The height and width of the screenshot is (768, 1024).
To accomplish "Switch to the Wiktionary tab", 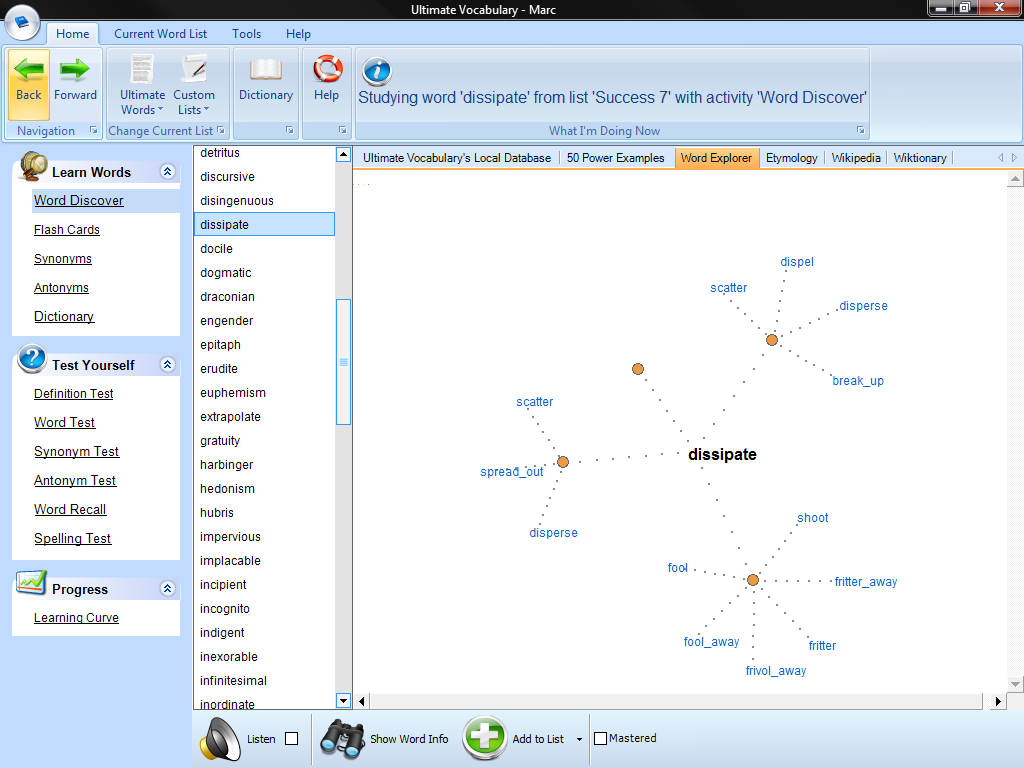I will (x=920, y=158).
